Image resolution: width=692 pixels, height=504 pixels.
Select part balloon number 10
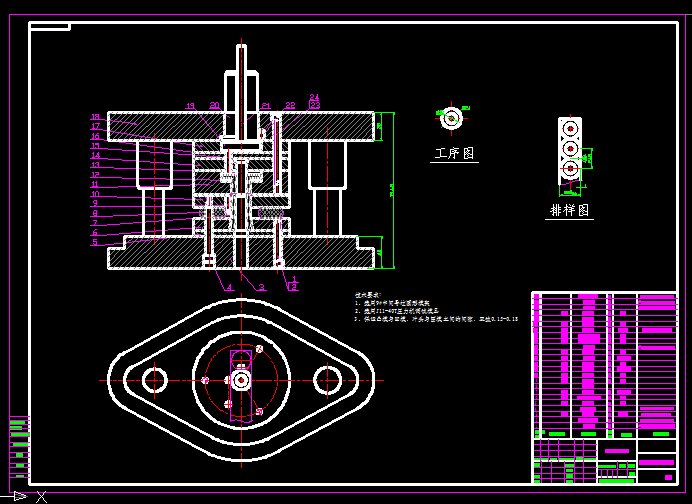95,194
